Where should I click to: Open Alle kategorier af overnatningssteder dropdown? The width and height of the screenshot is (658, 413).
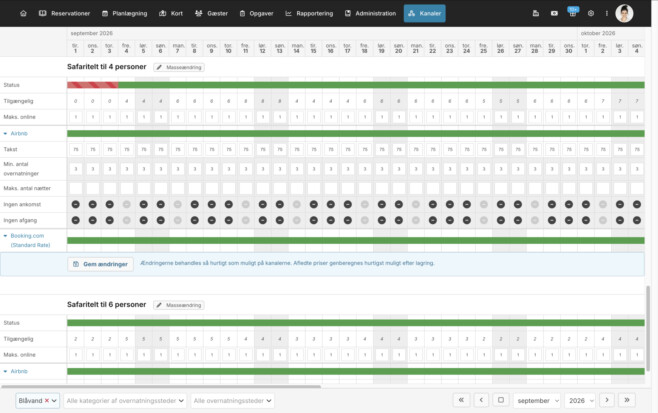tap(125, 400)
